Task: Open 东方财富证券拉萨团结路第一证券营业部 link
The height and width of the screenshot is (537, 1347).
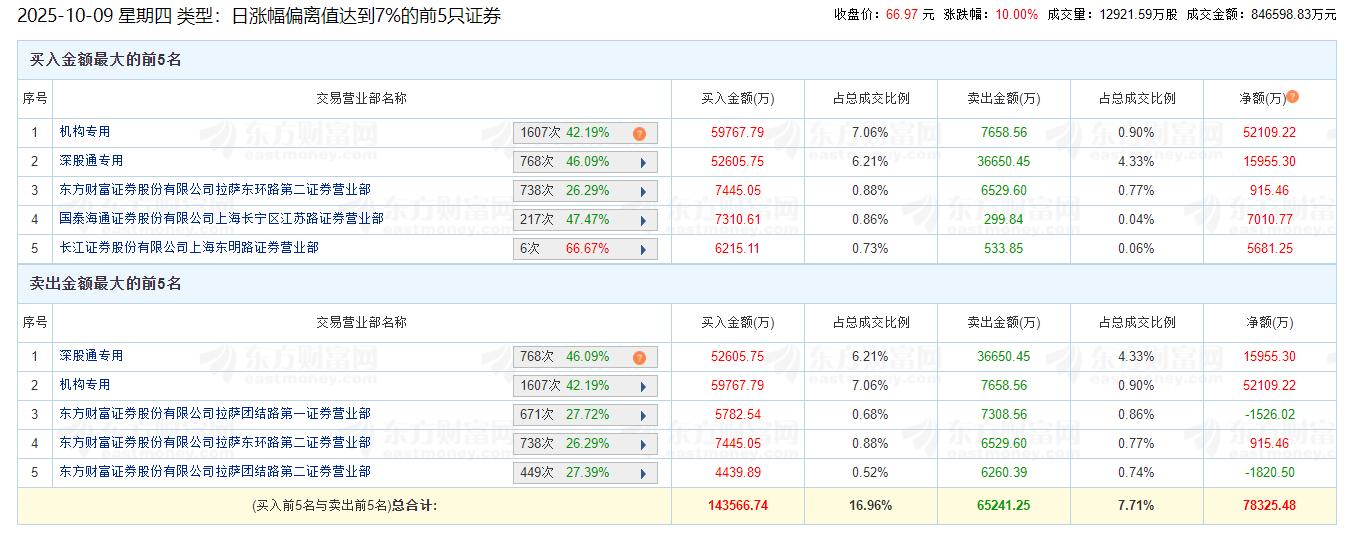Action: click(x=215, y=413)
